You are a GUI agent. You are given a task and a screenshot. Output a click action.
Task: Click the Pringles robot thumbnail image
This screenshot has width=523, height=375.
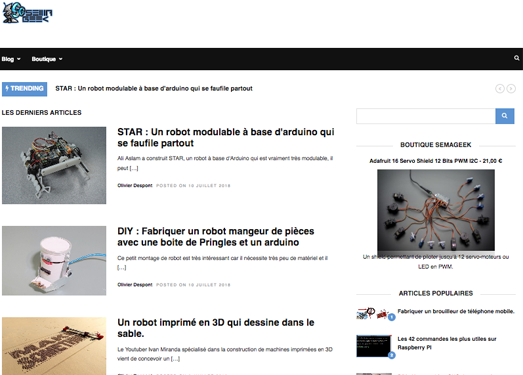tap(54, 261)
